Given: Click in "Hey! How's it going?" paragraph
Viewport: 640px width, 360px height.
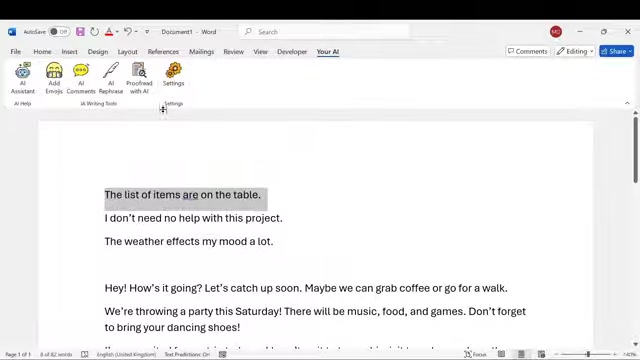Looking at the screenshot, I should 306,288.
